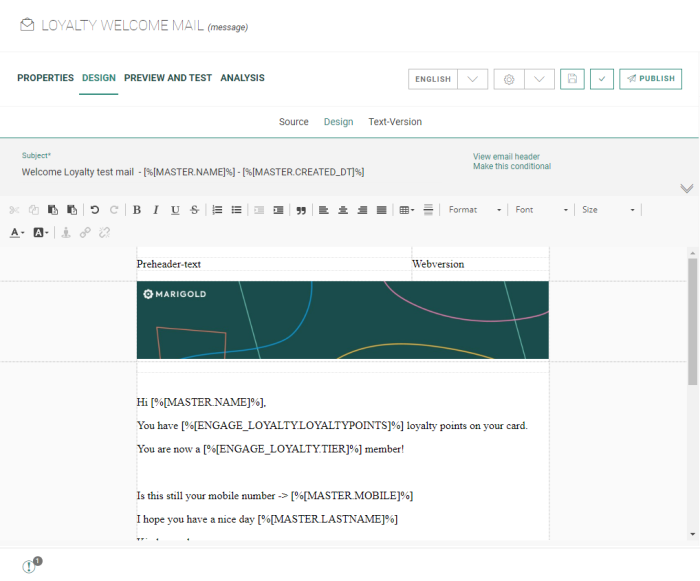Switch to the Preview and Test tab
The height and width of the screenshot is (581, 700).
[168, 78]
